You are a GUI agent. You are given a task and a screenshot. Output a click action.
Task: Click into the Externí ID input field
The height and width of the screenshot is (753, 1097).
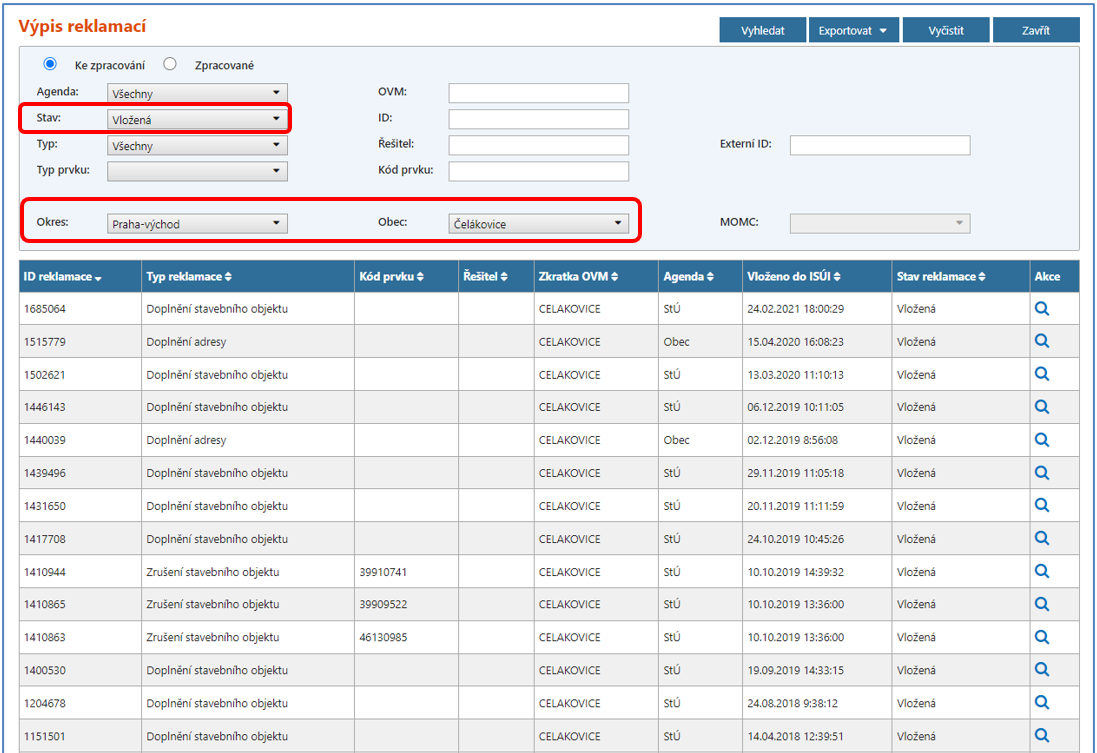880,145
